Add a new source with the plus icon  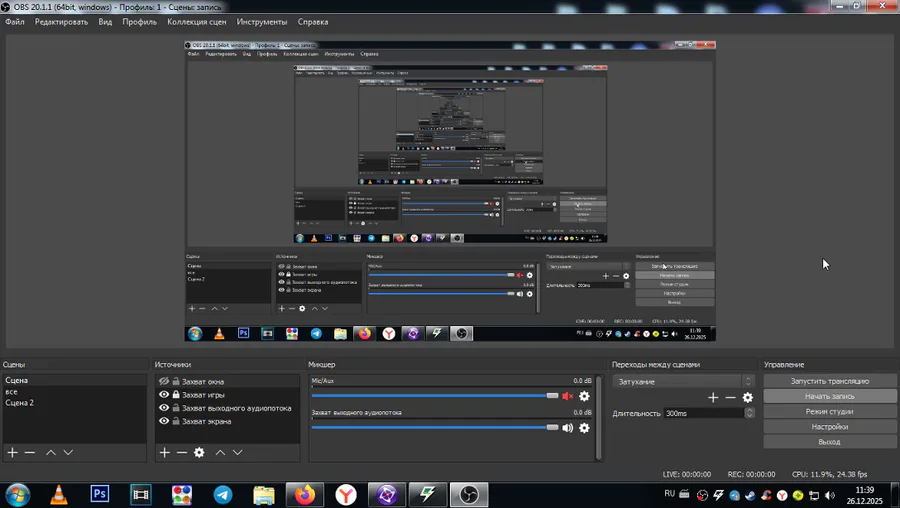click(x=165, y=452)
